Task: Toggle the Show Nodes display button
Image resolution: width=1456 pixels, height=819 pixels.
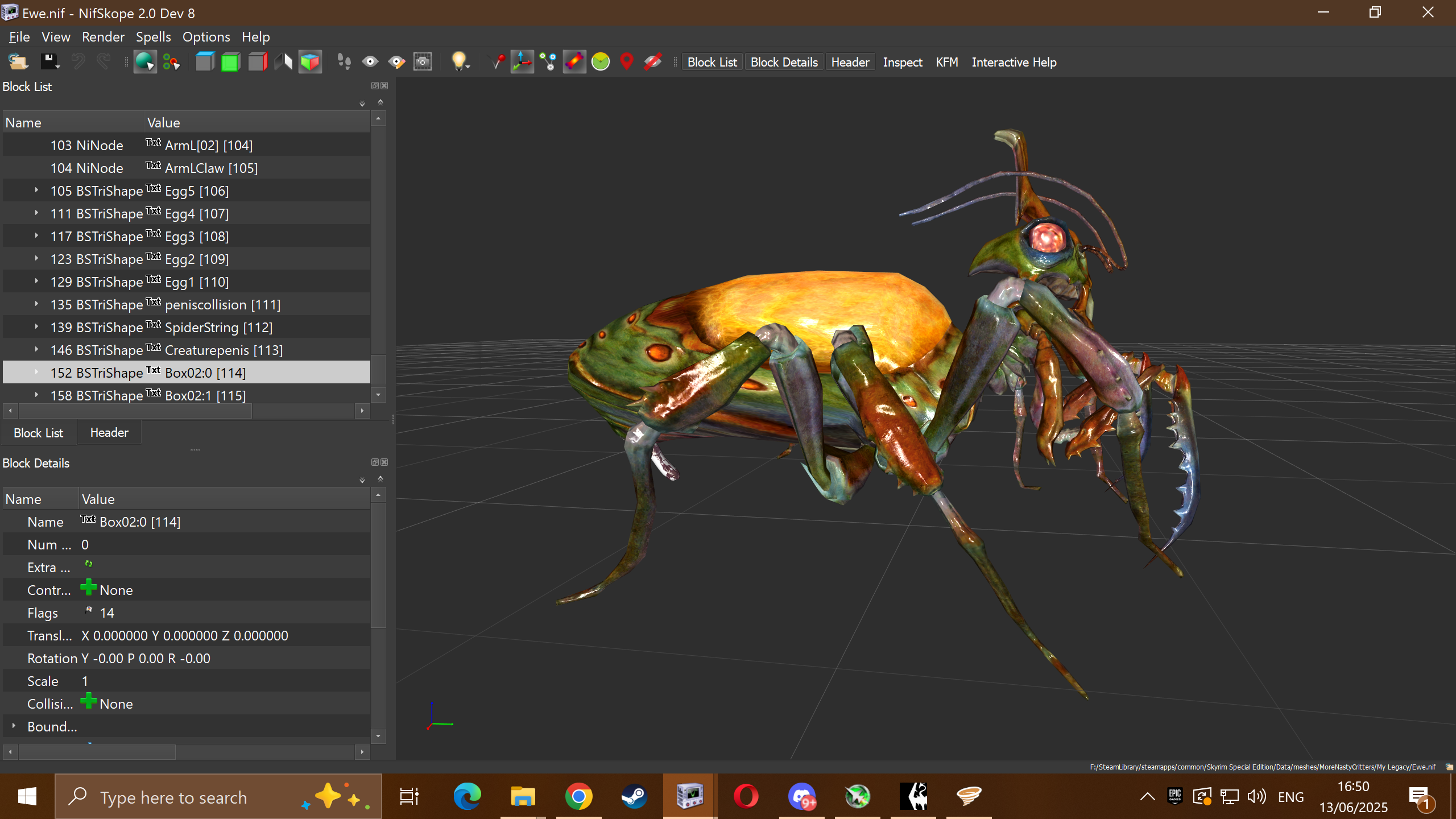Action: pos(548,61)
